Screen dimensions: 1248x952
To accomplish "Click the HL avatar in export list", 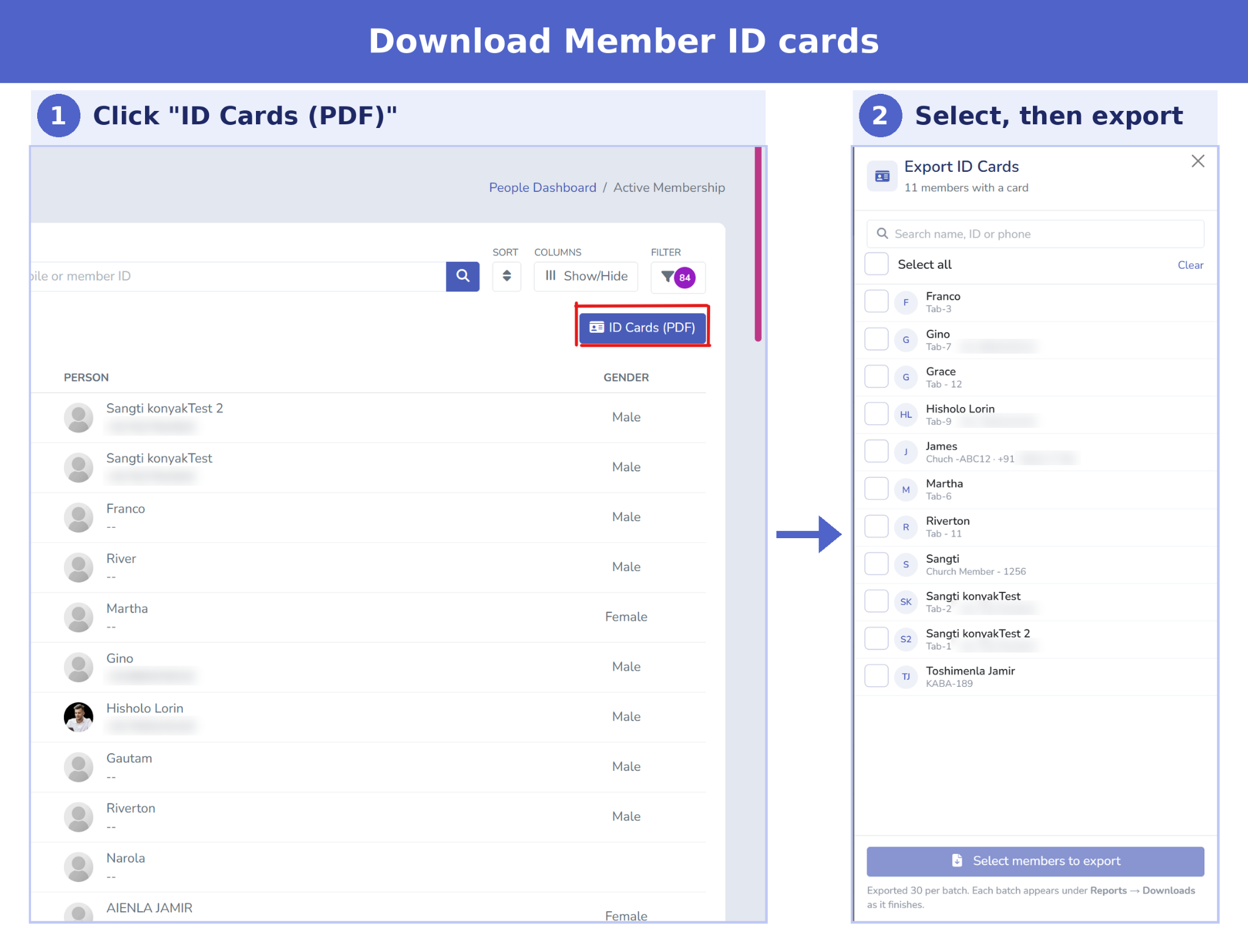I will click(906, 414).
